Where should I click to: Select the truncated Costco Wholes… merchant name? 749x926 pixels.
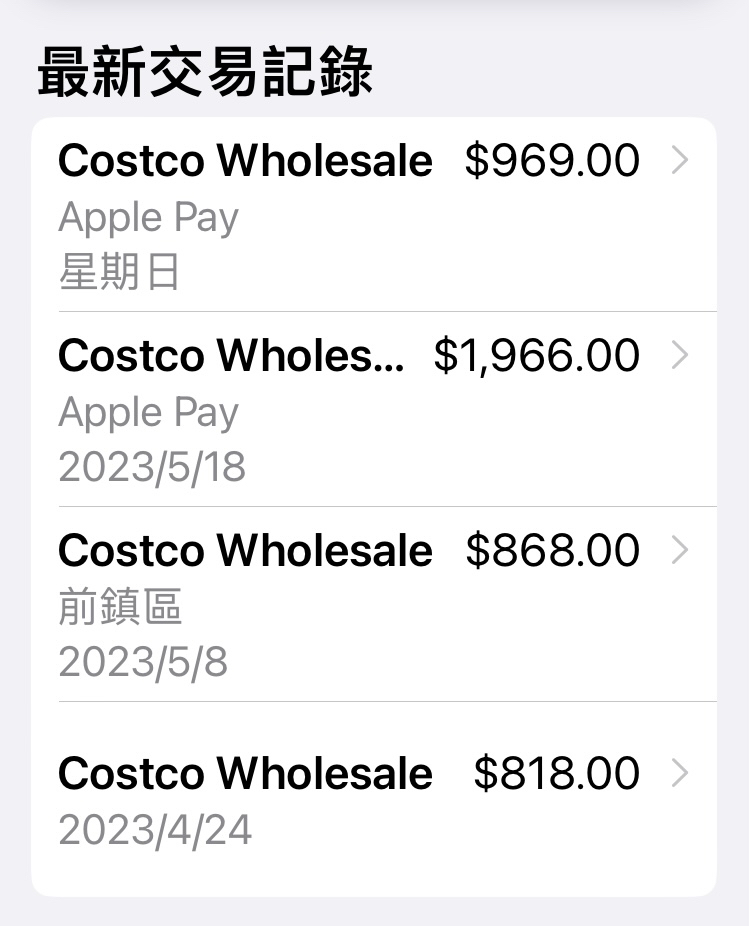tap(232, 356)
